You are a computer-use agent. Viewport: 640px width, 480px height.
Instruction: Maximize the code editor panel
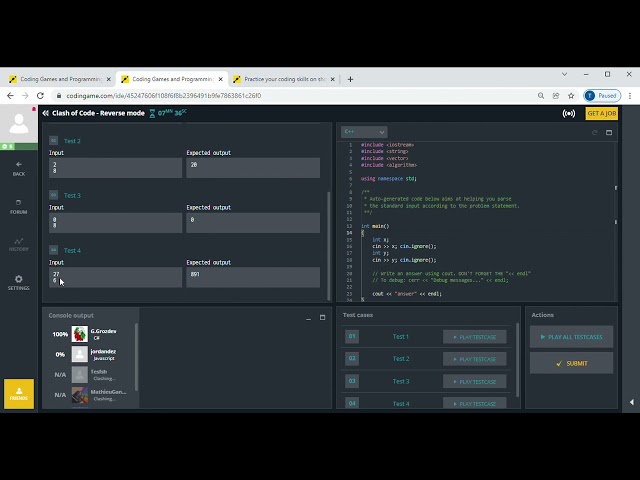pyautogui.click(x=609, y=132)
